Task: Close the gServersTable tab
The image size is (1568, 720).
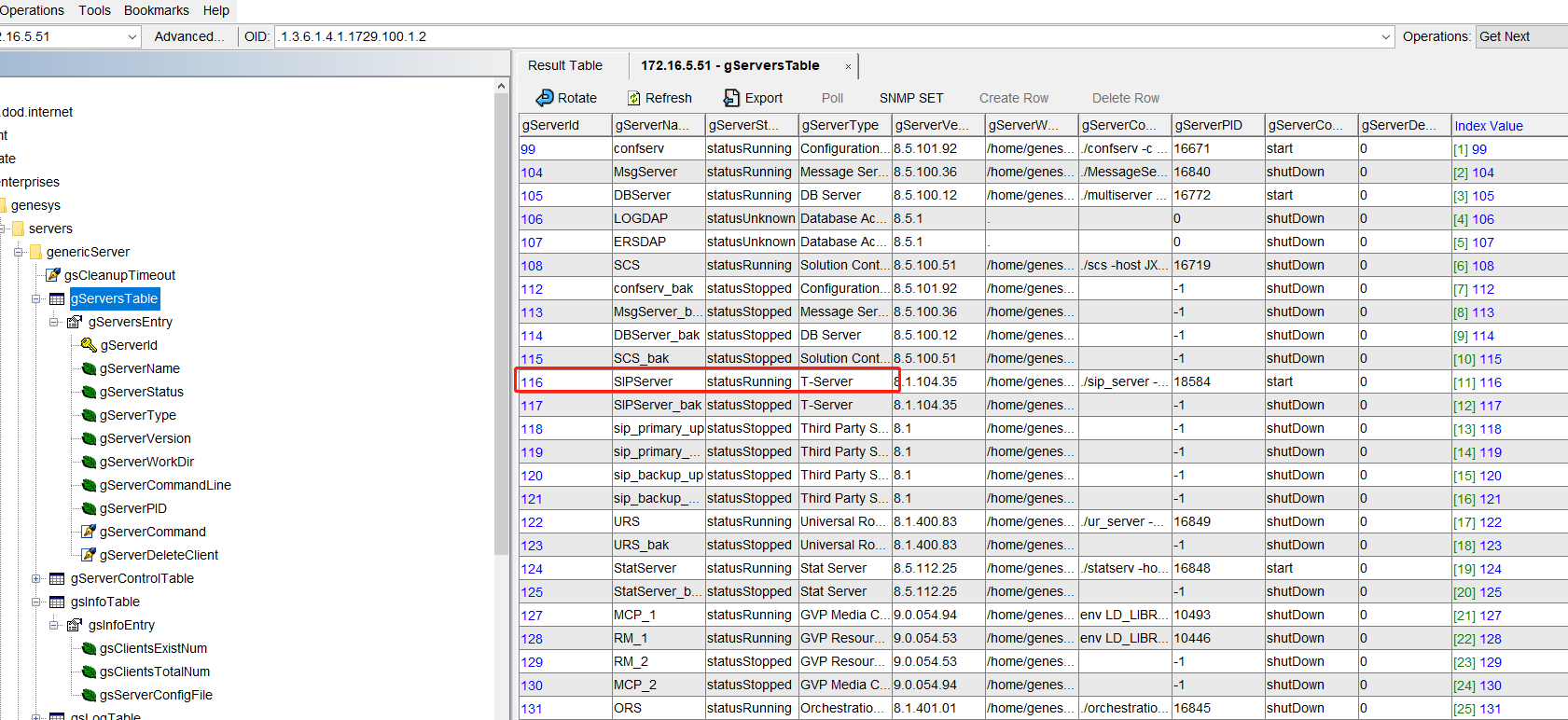Action: coord(848,66)
